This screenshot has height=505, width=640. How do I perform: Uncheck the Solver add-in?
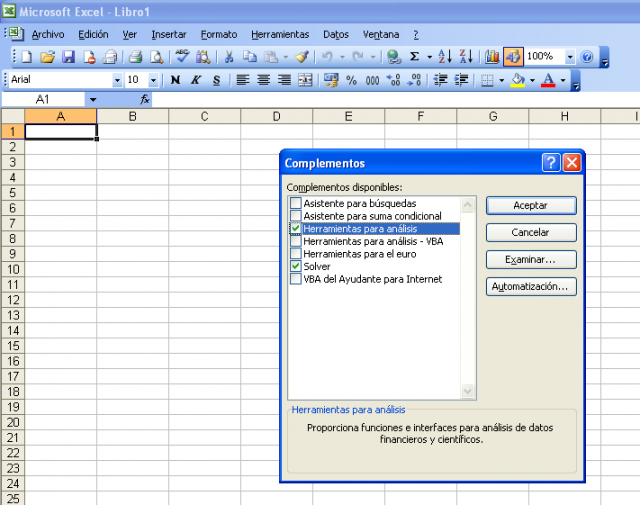296,266
